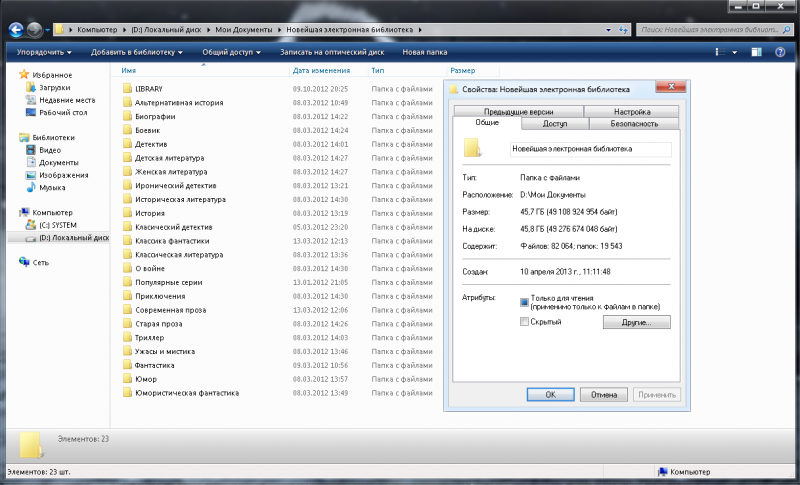Open advanced attributes via Другие button
800x485 pixels.
tap(636, 322)
